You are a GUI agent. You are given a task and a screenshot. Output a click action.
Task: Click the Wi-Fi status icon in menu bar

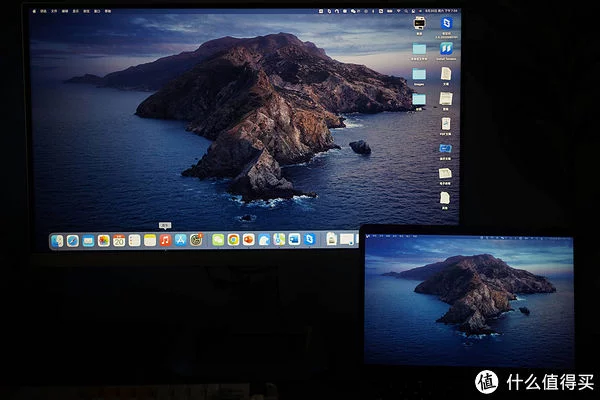pos(398,11)
